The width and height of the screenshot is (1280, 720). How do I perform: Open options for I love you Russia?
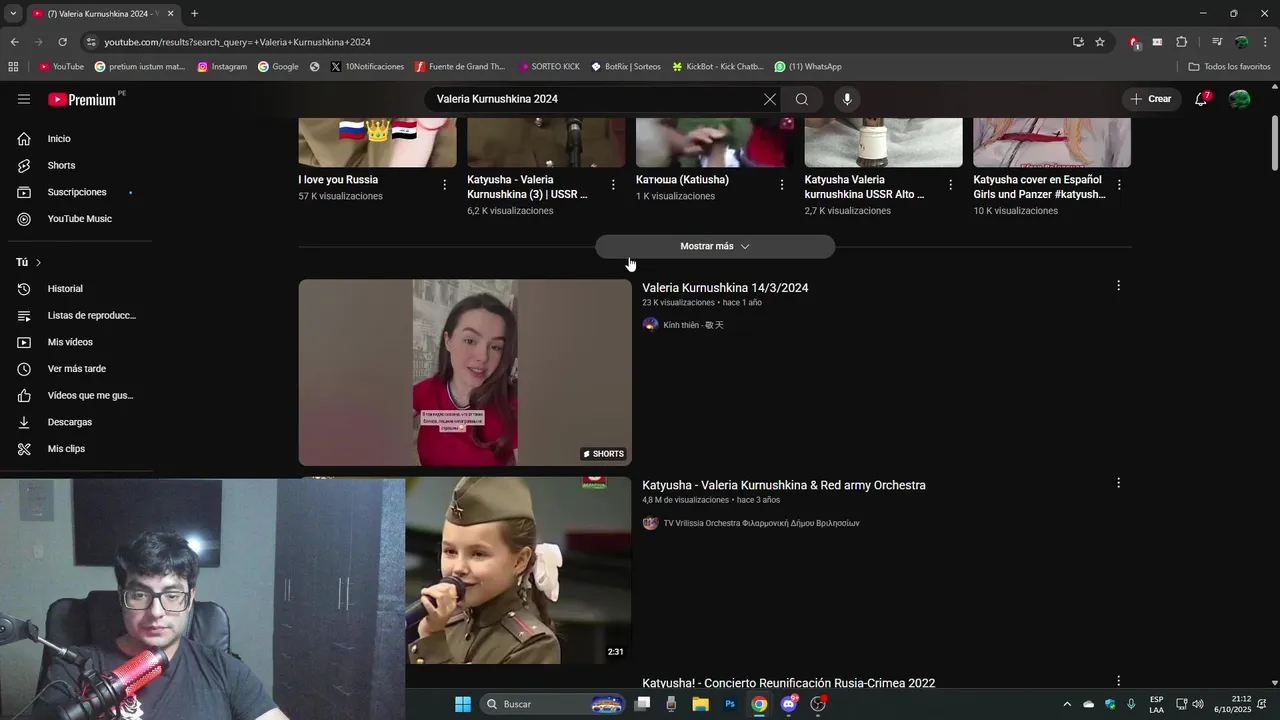(444, 184)
